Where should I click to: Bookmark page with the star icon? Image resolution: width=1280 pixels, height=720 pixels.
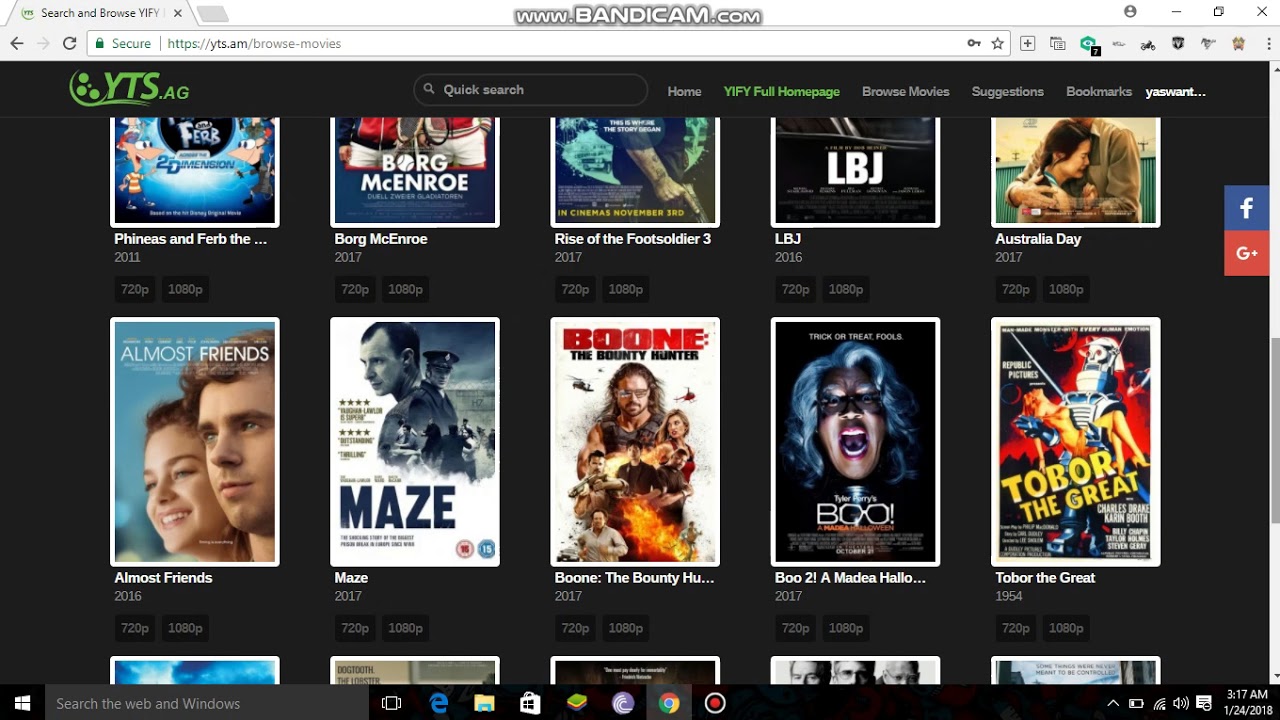coord(997,43)
